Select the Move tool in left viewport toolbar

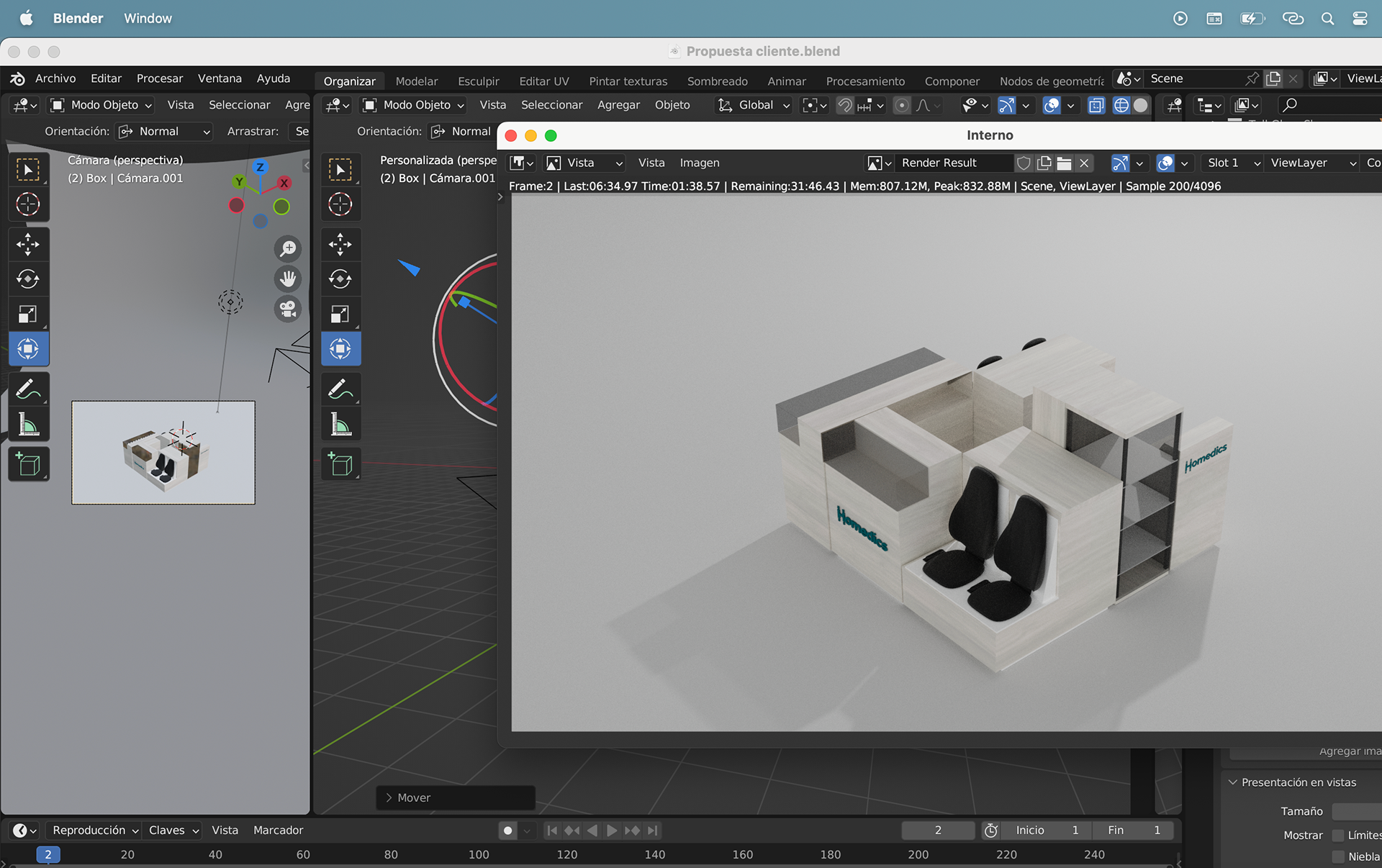pos(28,244)
